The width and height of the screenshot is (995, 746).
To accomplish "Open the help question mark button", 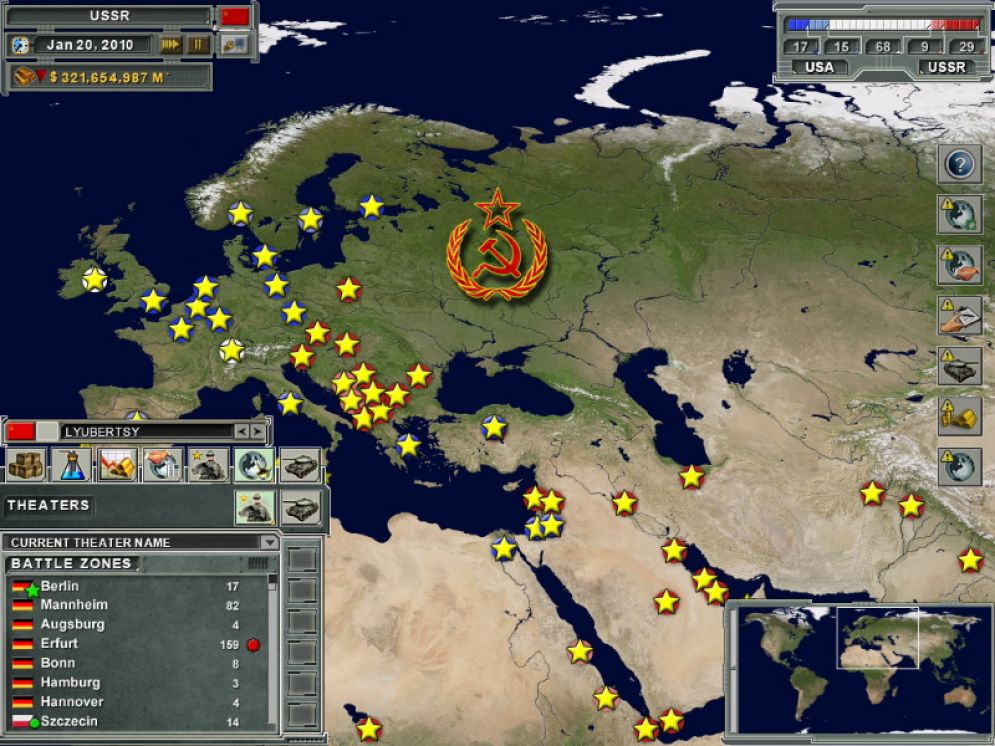I will click(x=959, y=164).
